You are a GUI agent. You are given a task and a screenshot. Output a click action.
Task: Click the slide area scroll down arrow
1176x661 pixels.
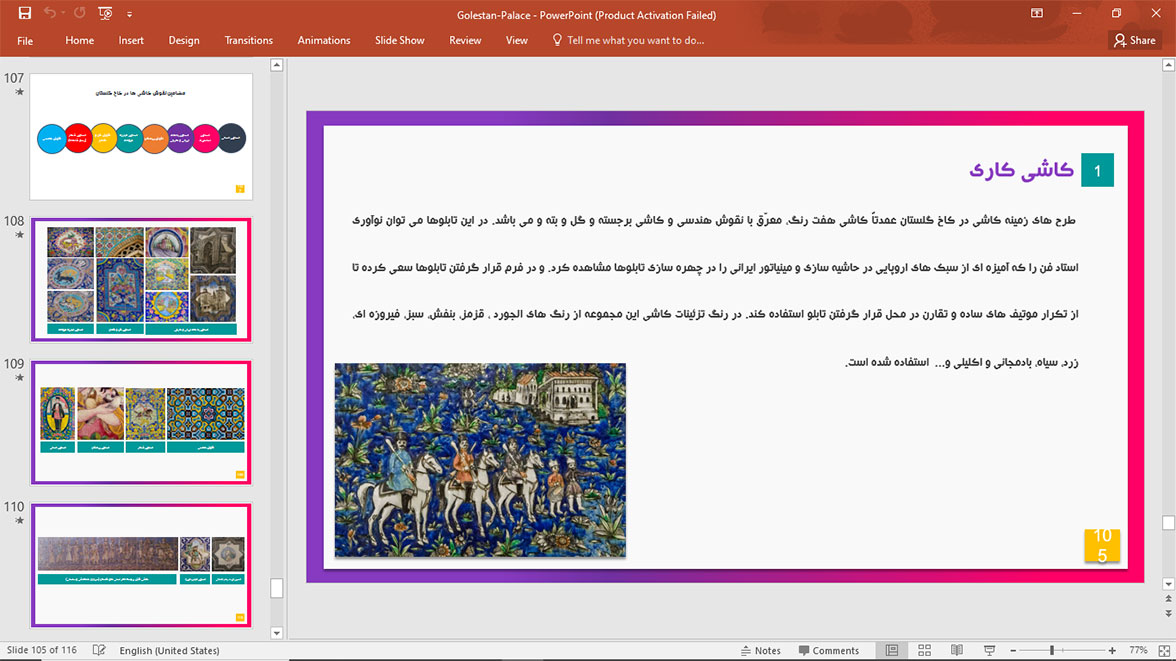pos(1168,584)
